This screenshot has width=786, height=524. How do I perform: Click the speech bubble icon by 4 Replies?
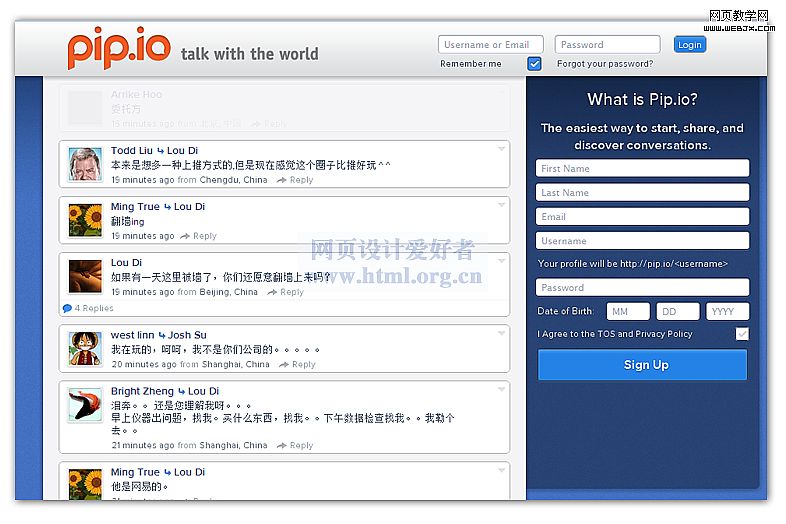click(67, 308)
